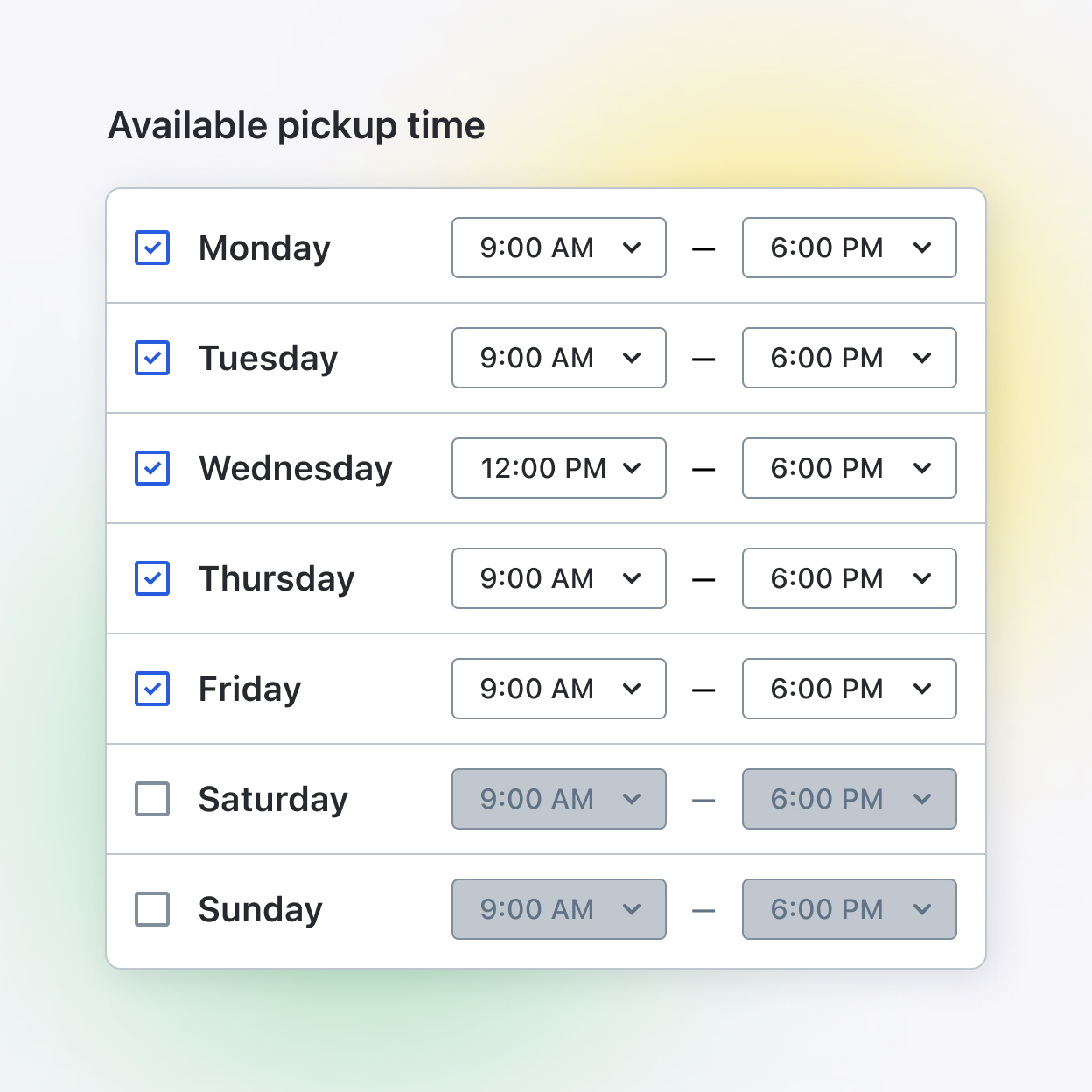Open Monday start time dropdown
Screen dimensions: 1092x1092
(x=558, y=248)
